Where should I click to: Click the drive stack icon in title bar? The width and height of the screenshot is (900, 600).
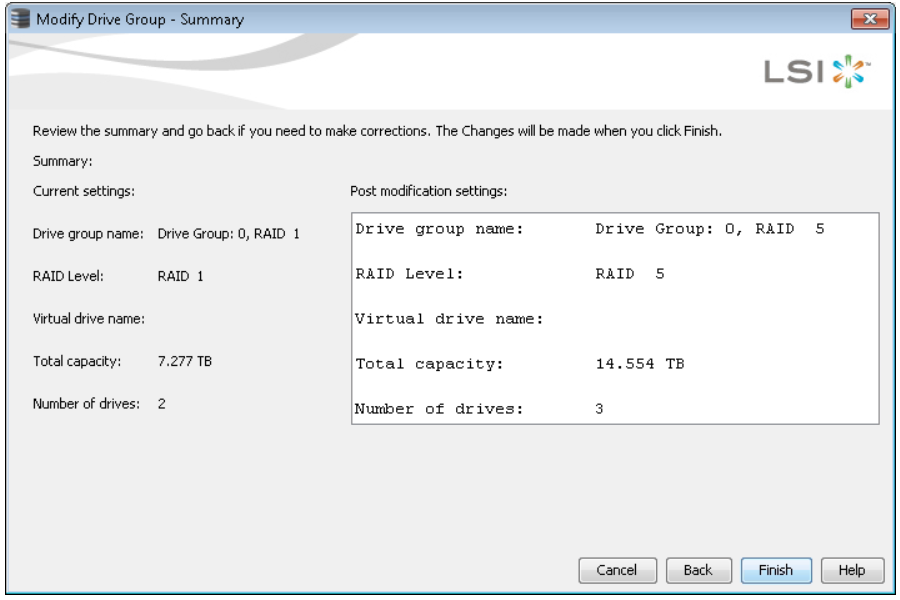(x=20, y=19)
